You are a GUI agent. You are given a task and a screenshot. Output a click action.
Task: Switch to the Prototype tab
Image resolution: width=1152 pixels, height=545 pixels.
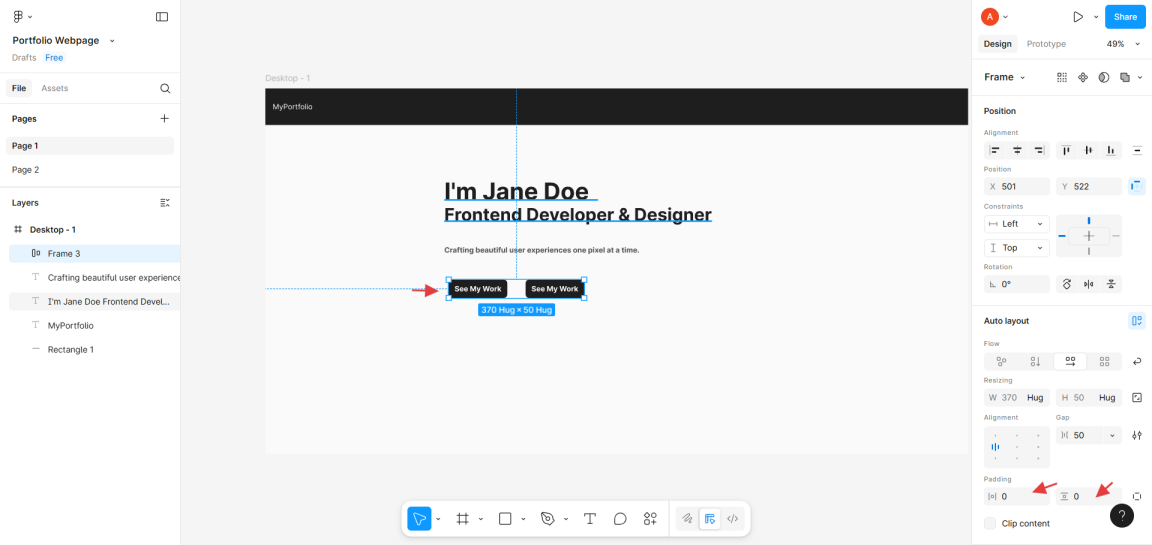(x=1046, y=44)
